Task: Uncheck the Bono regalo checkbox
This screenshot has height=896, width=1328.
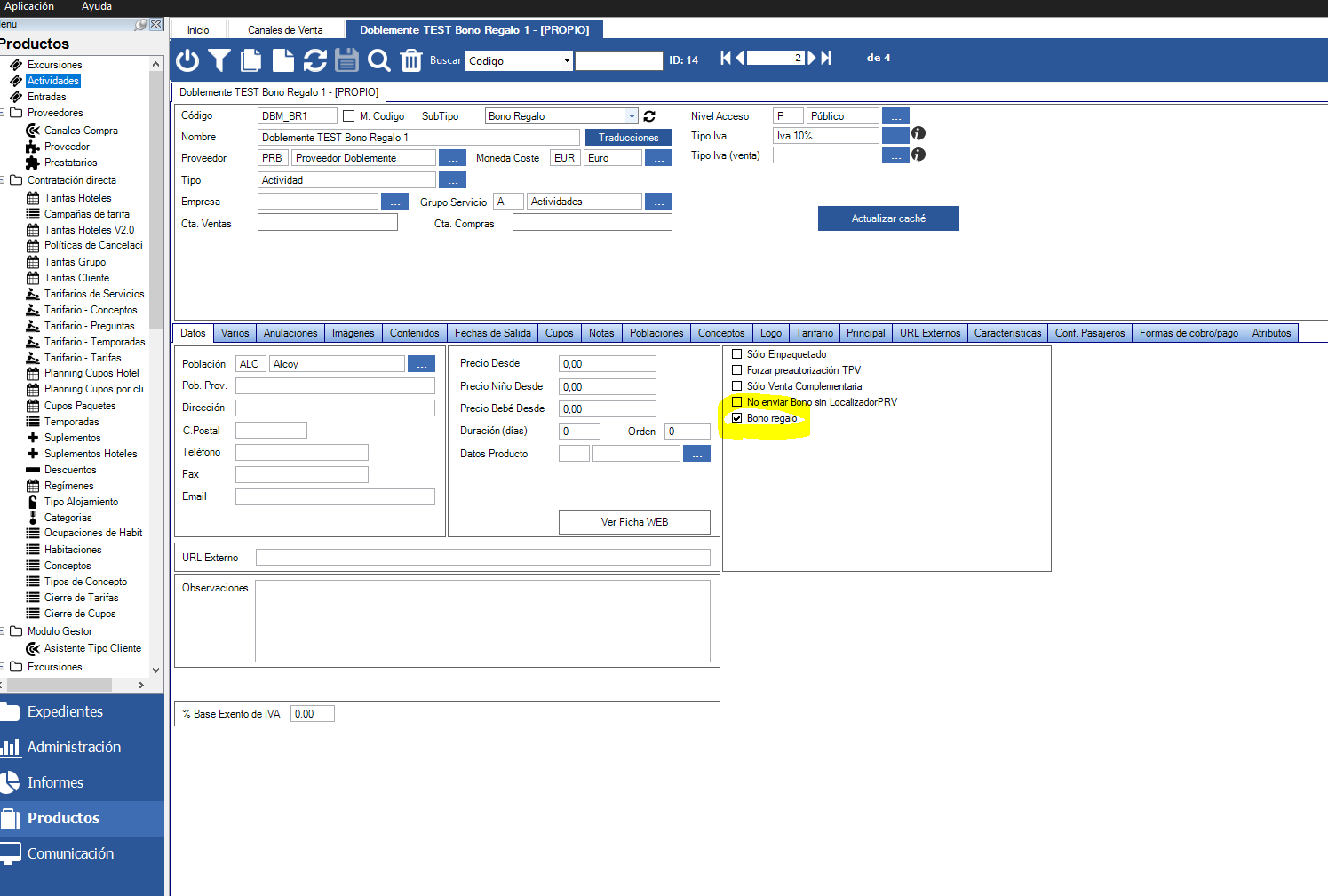Action: coord(736,418)
